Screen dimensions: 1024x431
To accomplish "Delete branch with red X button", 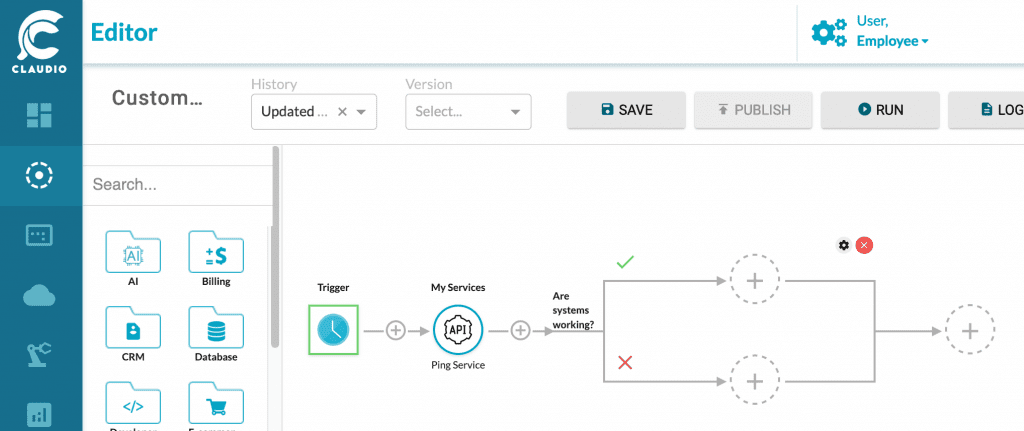I will 864,245.
